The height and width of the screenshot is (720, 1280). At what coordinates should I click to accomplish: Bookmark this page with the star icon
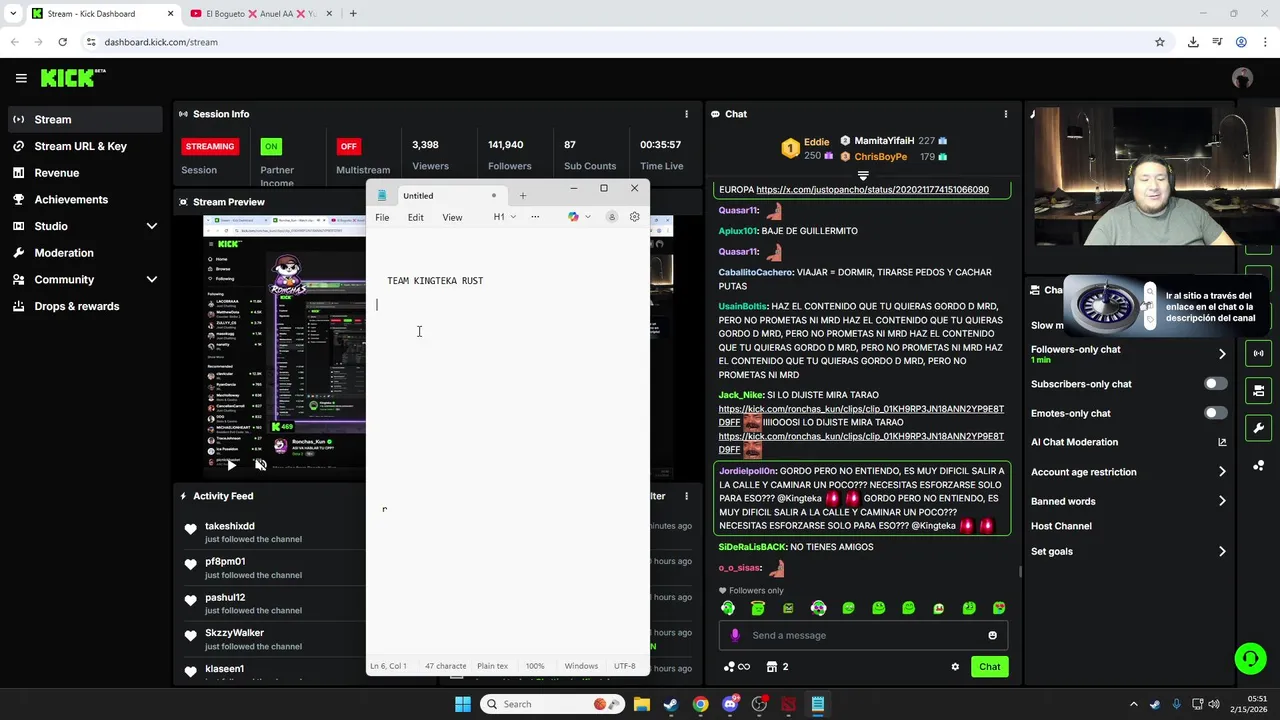(1160, 42)
